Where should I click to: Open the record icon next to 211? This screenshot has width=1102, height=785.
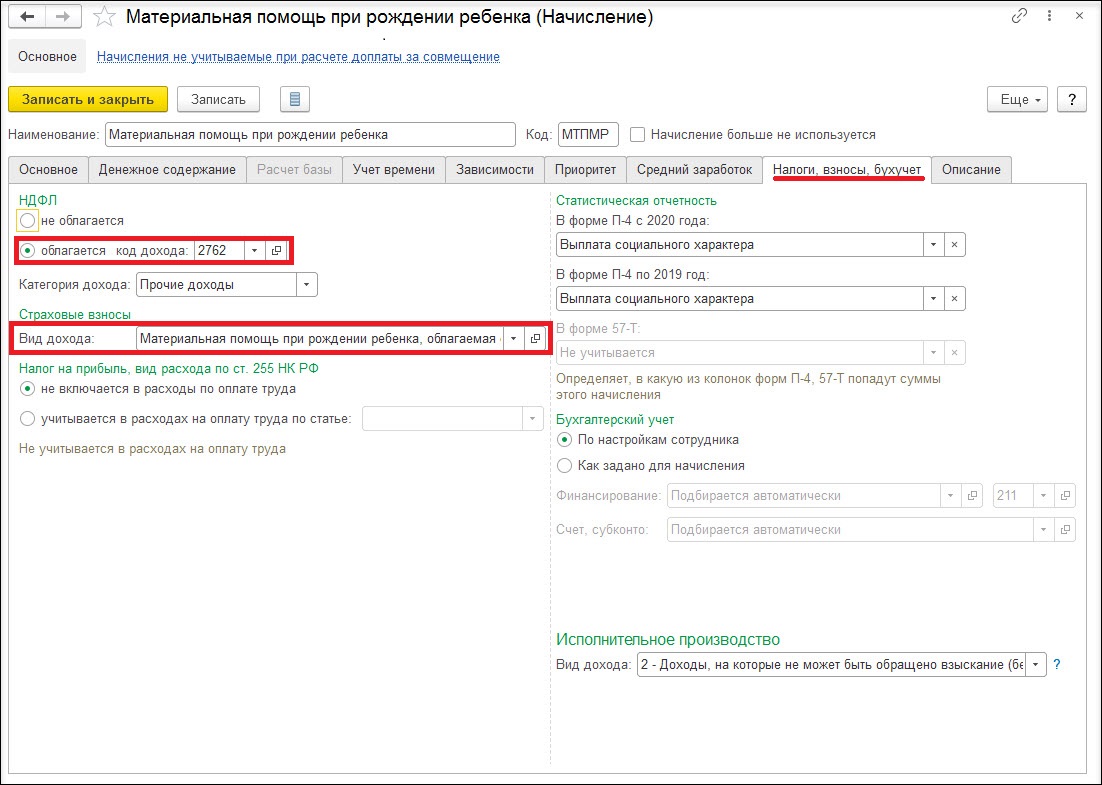(x=1065, y=495)
